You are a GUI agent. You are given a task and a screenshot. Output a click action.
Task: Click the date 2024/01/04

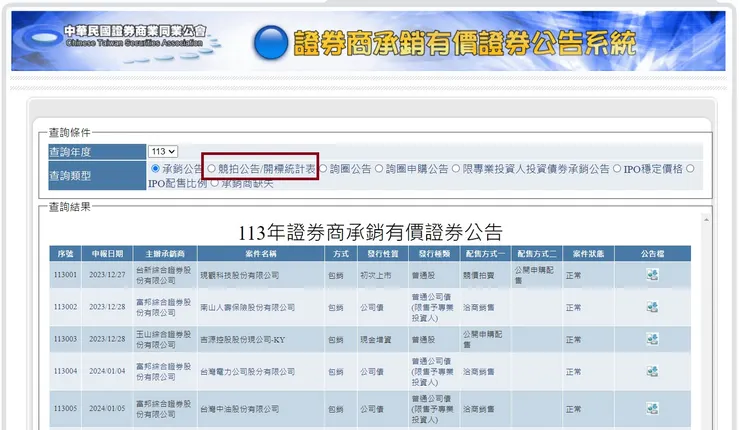click(x=108, y=371)
